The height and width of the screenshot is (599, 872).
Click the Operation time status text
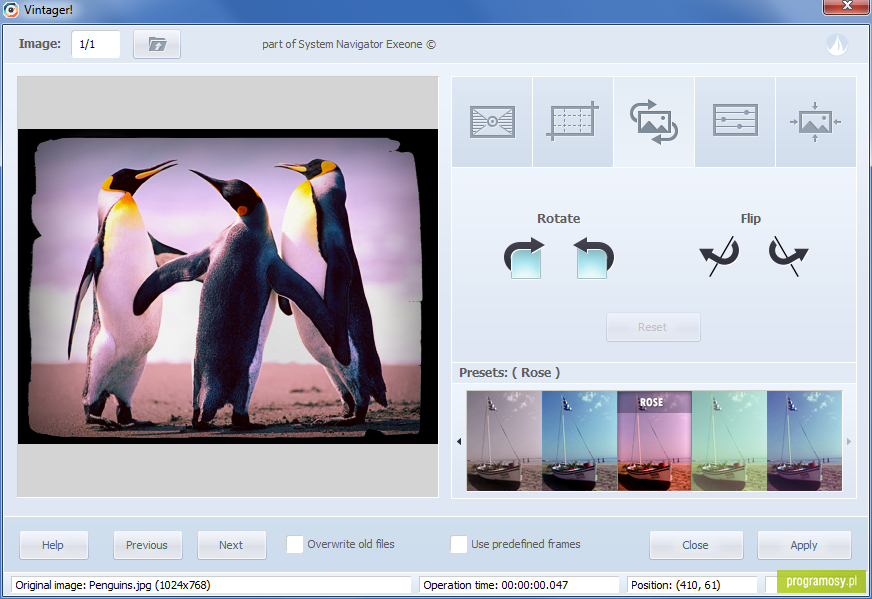(496, 585)
